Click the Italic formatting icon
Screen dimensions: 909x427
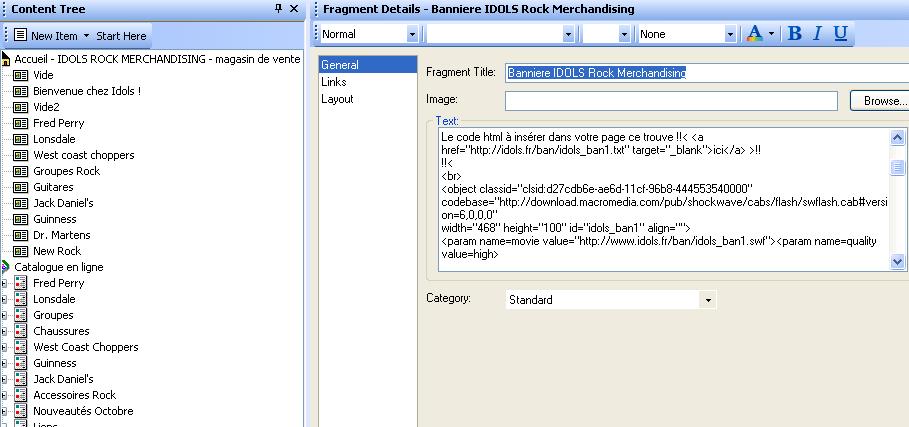[x=817, y=33]
